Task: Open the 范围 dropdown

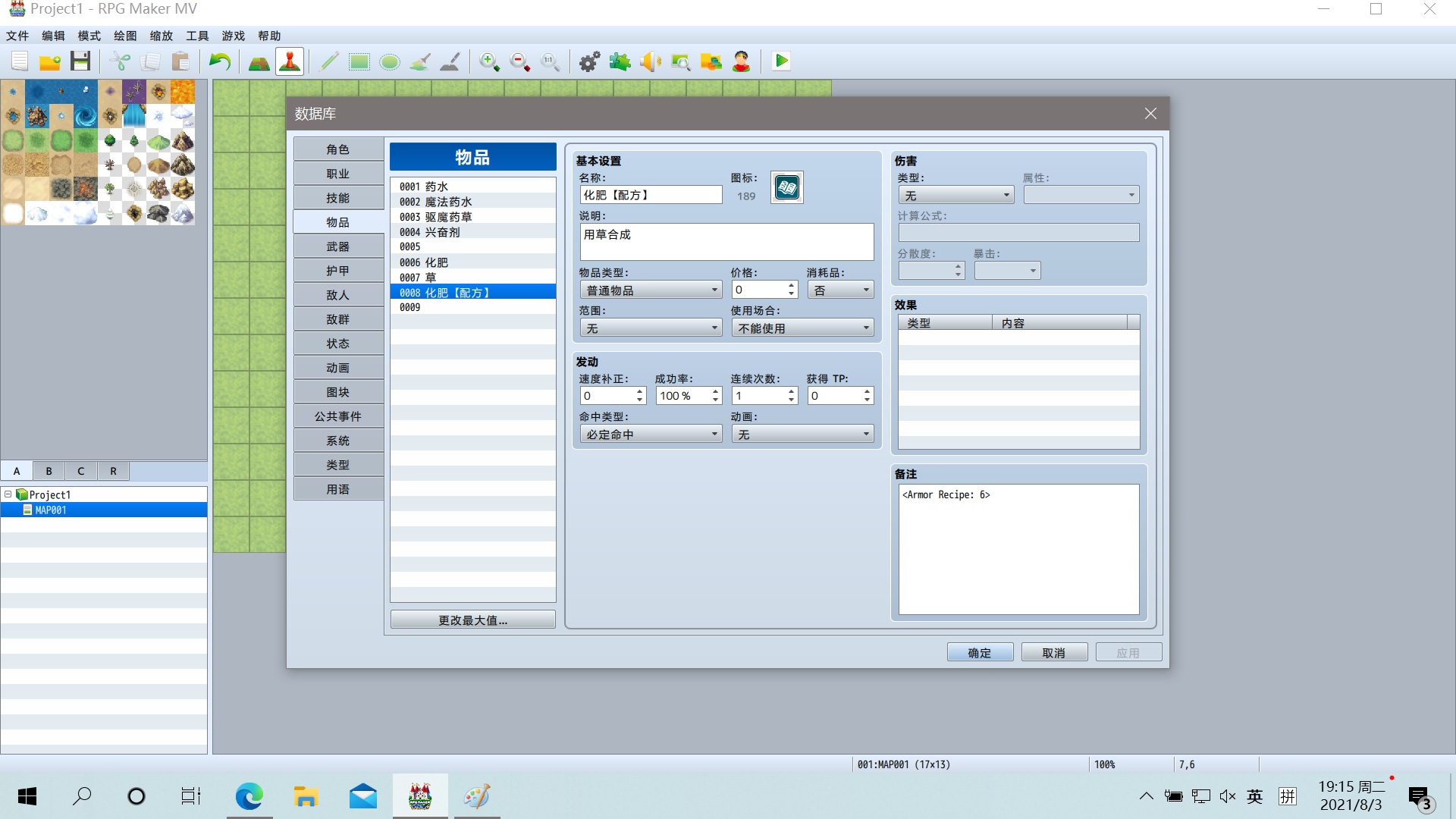Action: (x=651, y=328)
